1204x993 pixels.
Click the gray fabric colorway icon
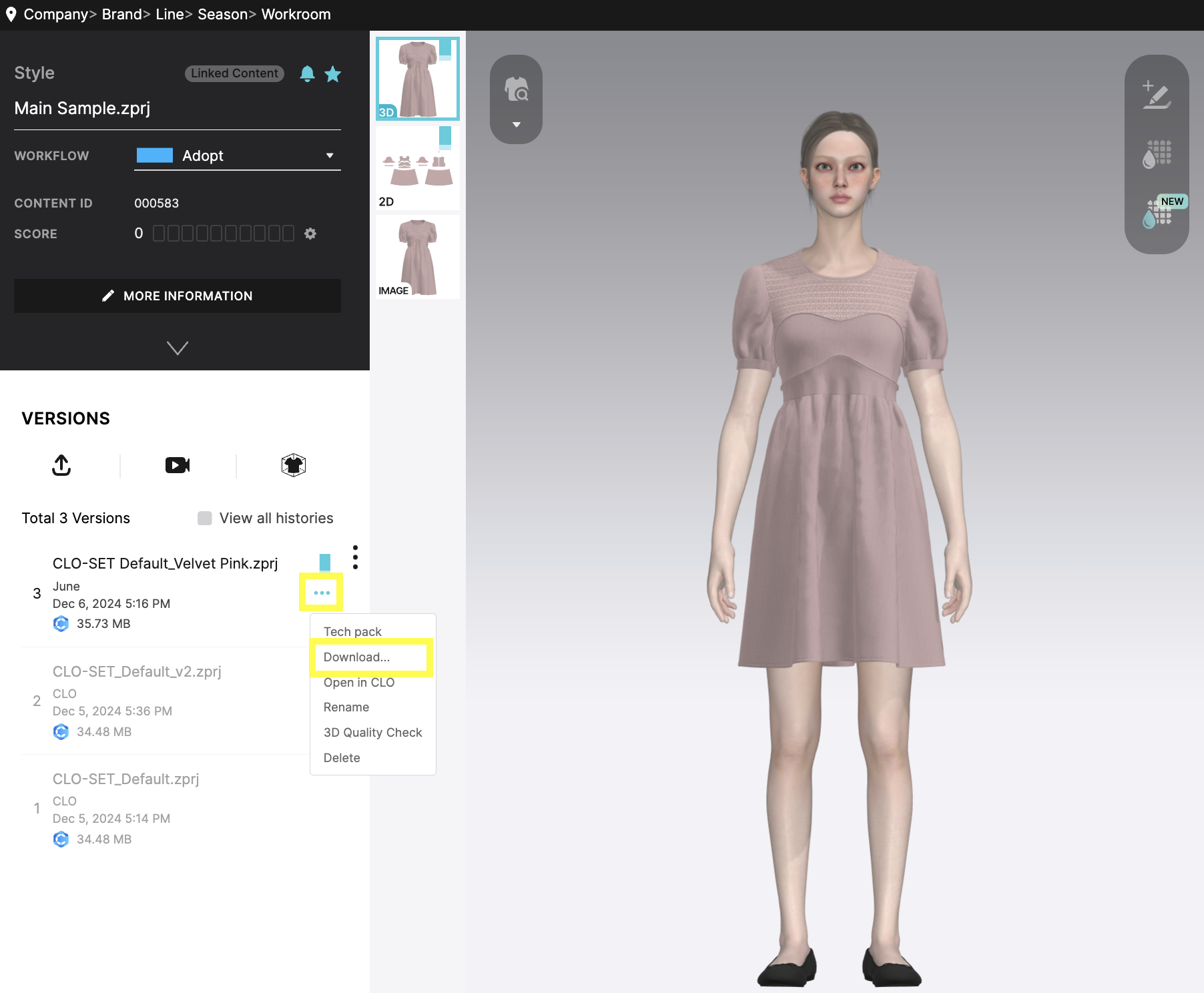click(1157, 155)
